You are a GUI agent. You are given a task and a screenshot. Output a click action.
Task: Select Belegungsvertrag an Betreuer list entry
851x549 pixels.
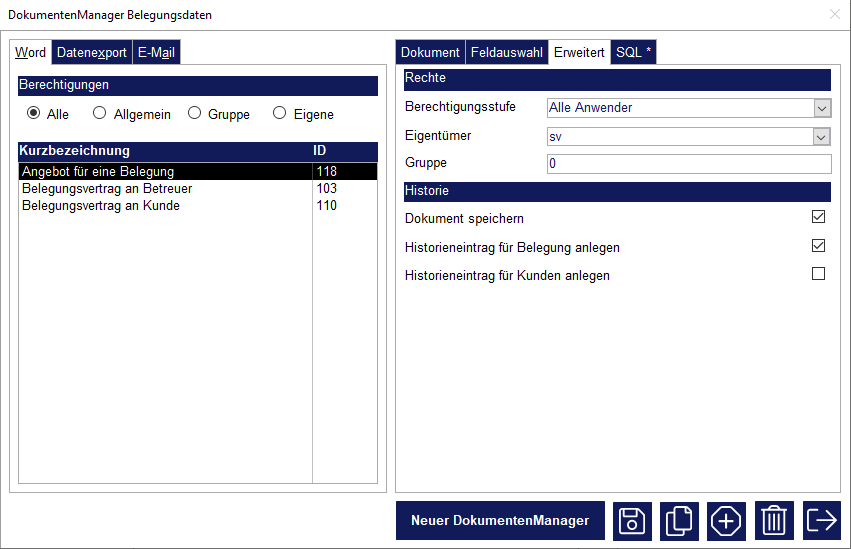coord(107,188)
